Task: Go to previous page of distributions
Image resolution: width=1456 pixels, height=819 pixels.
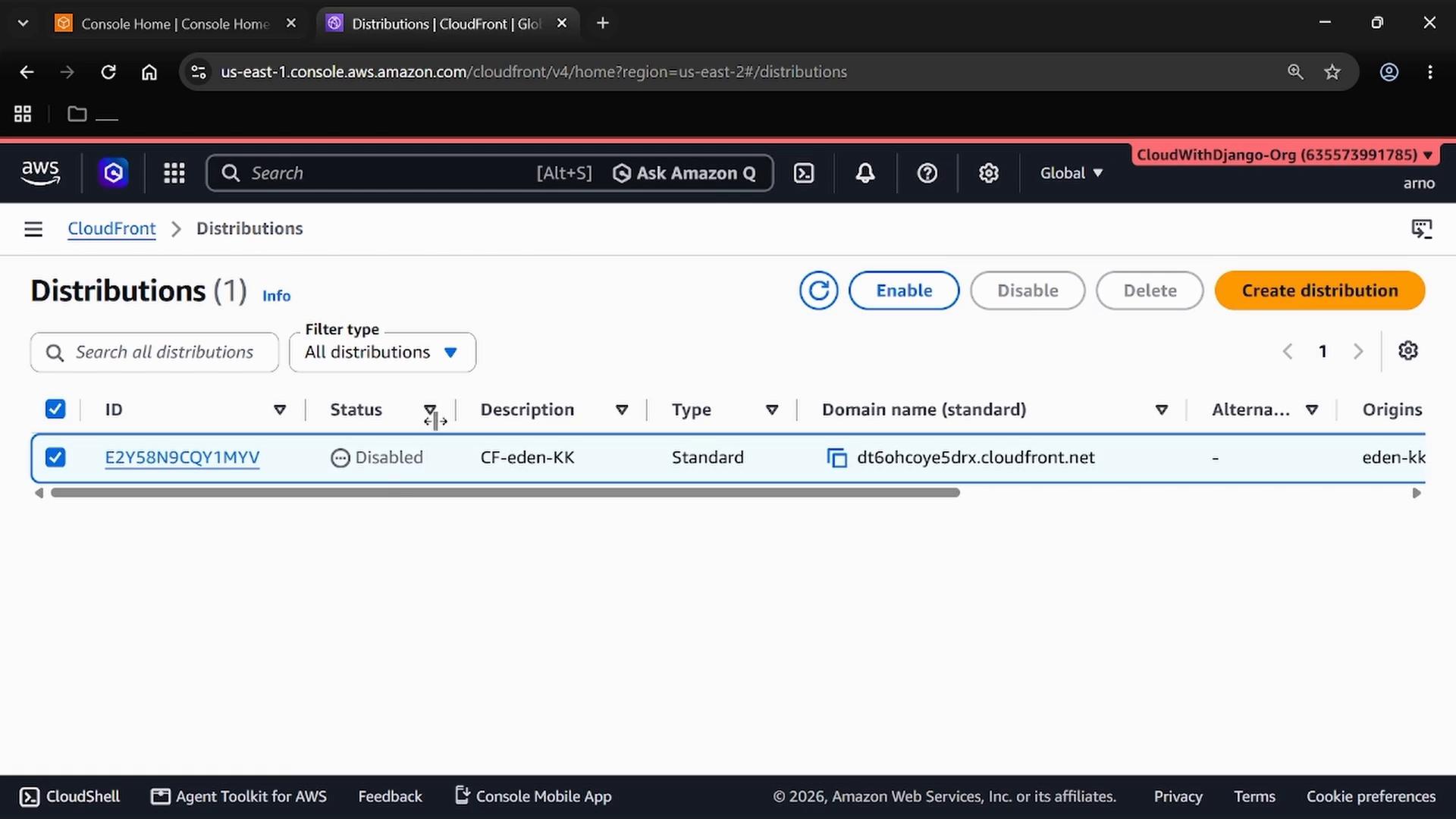Action: 1288,351
